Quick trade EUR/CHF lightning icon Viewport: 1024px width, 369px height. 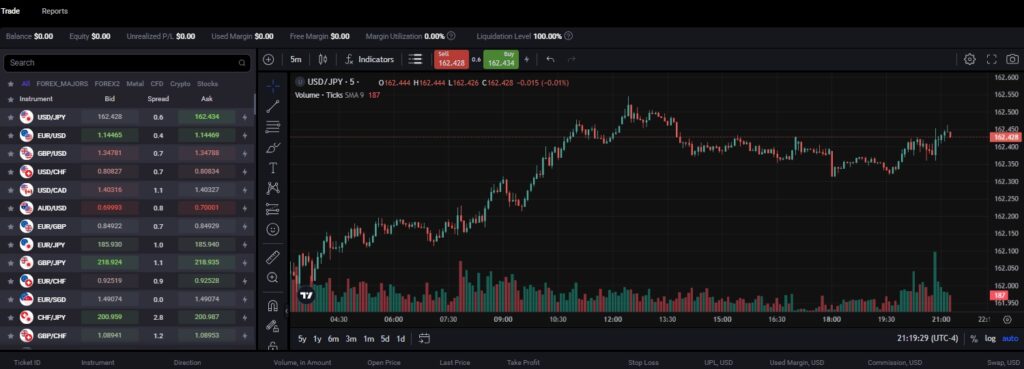pos(246,281)
